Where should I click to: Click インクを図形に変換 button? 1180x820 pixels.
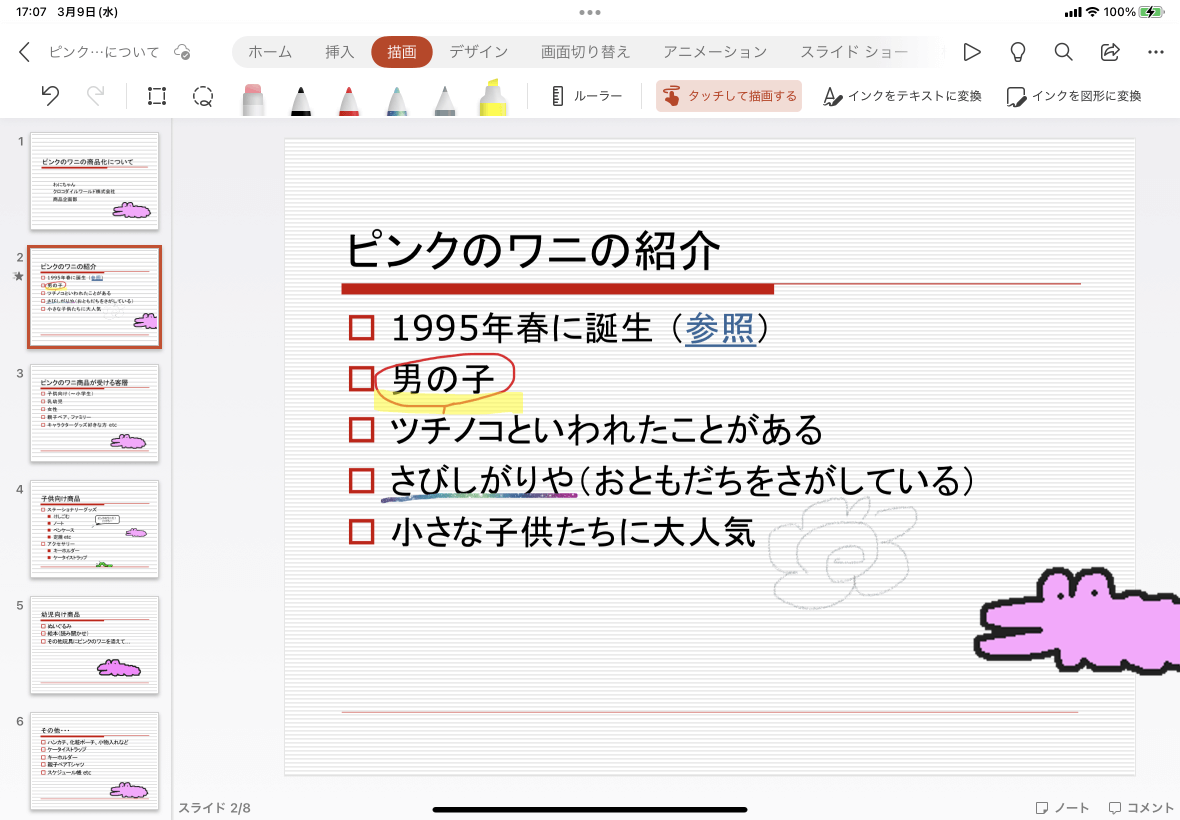(1074, 96)
